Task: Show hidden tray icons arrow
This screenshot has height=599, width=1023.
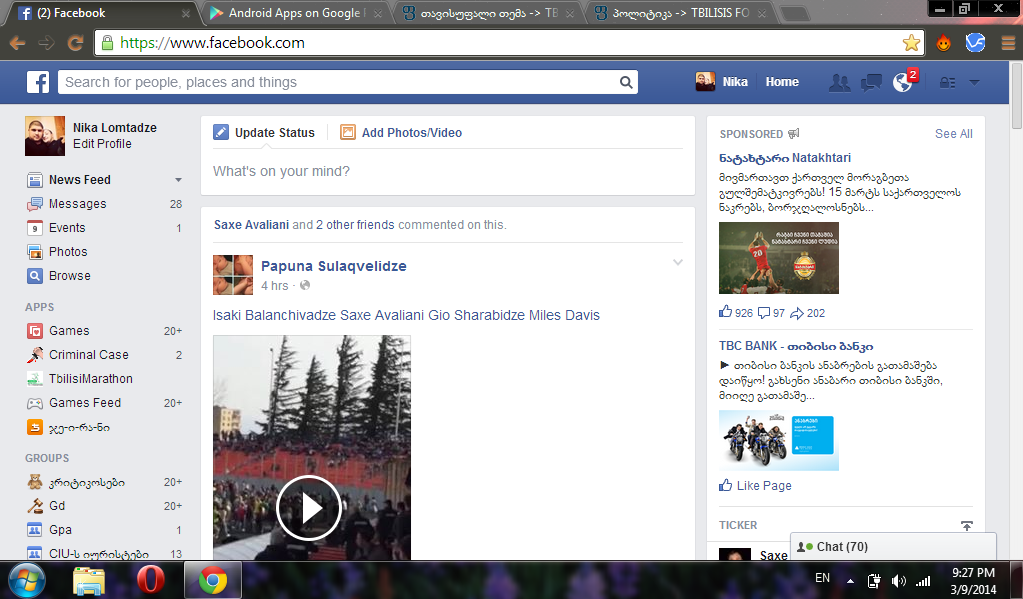Action: [850, 581]
